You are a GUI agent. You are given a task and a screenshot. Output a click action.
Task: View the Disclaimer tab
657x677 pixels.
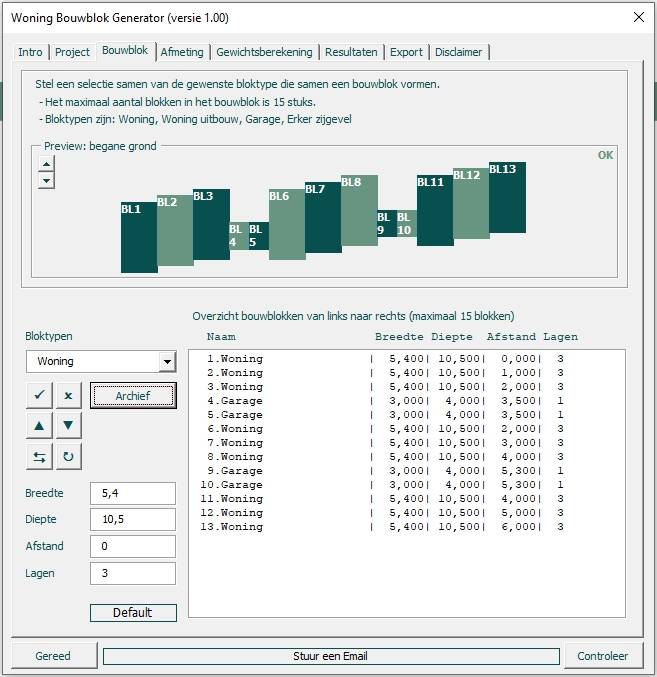coord(458,52)
